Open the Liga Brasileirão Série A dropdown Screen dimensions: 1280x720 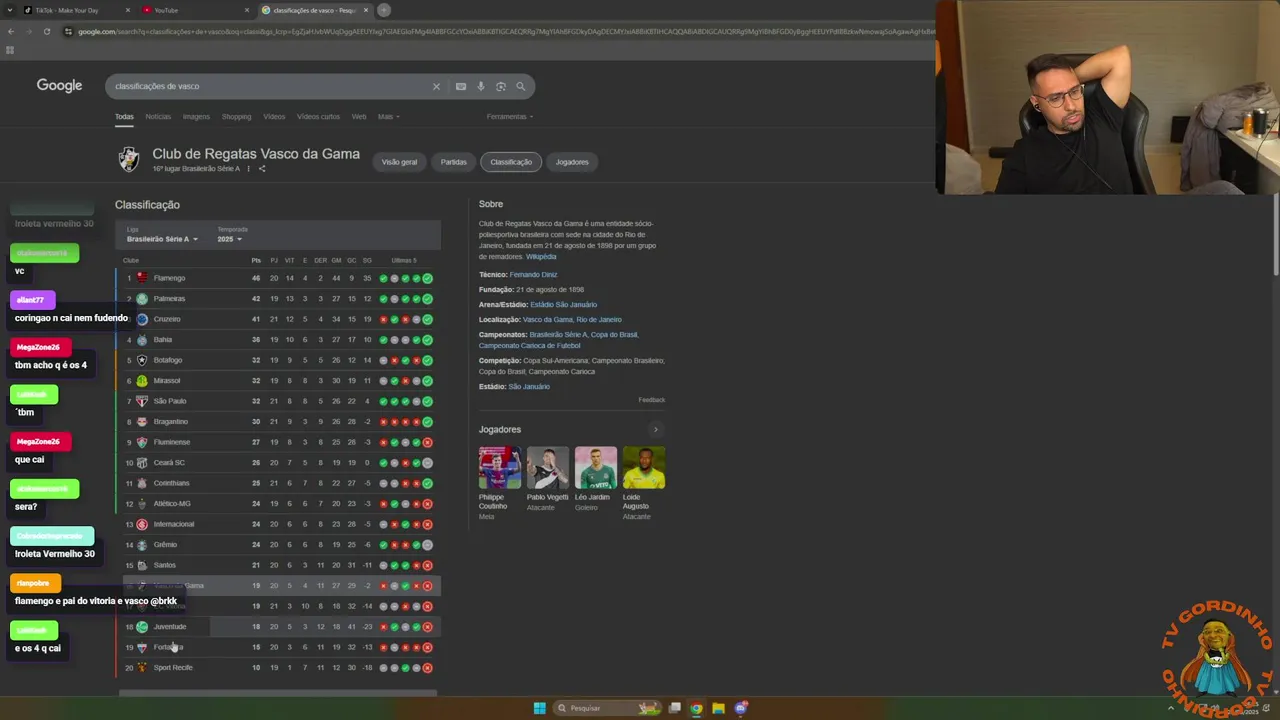click(x=162, y=239)
